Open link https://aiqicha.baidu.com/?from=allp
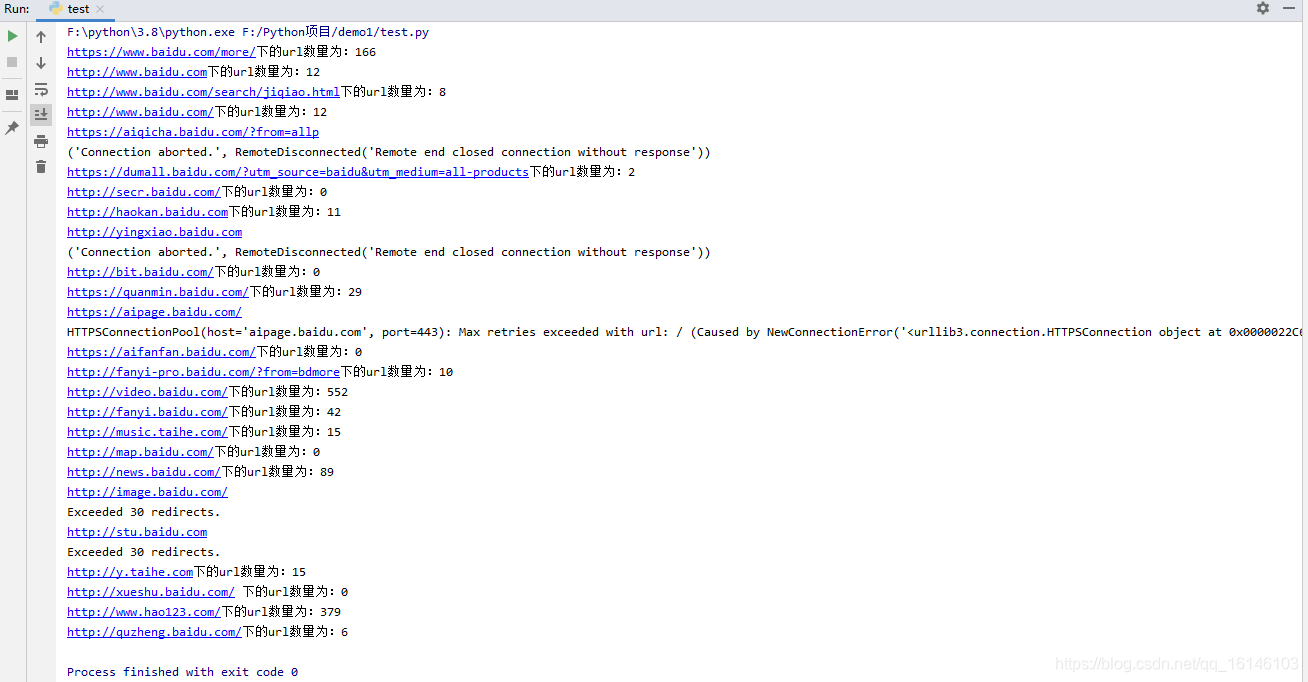 point(193,132)
